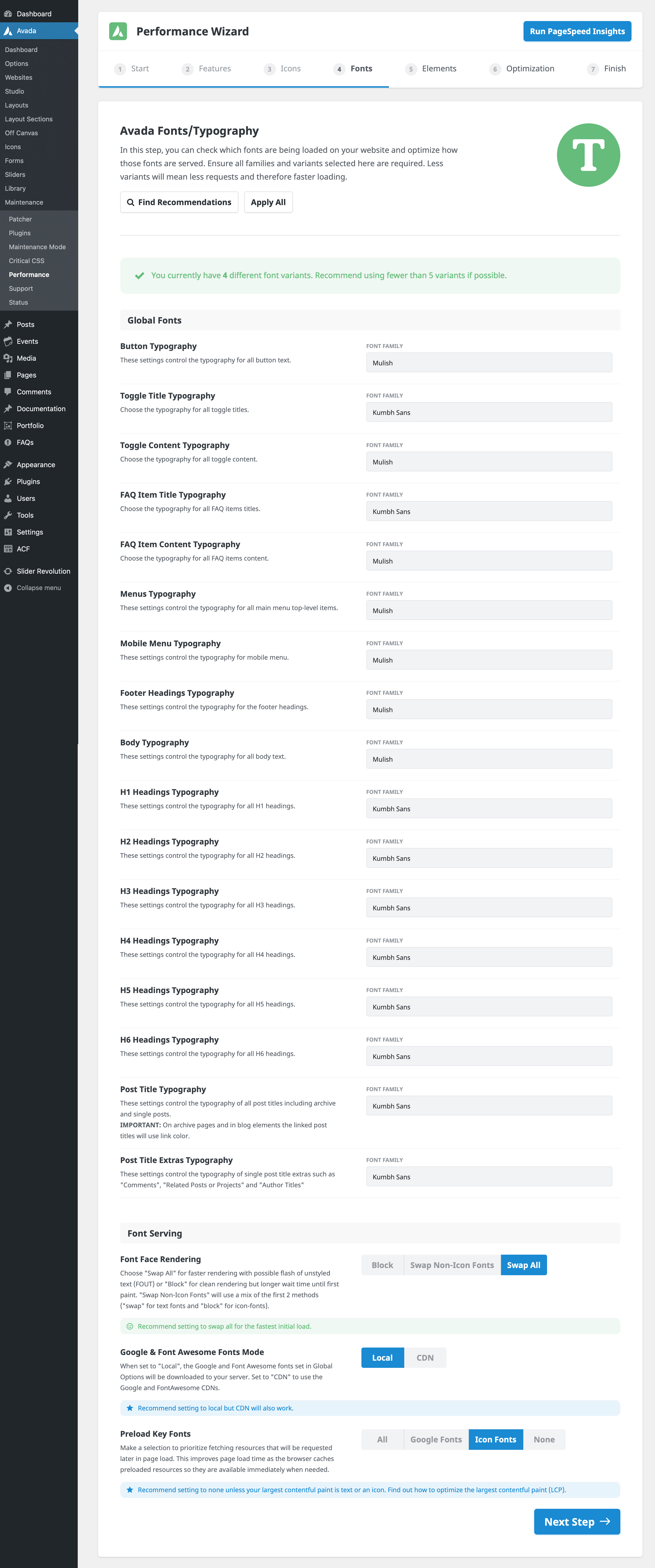Select Swap All font rendering
Screen dimensions: 655x1568
coord(524,1265)
